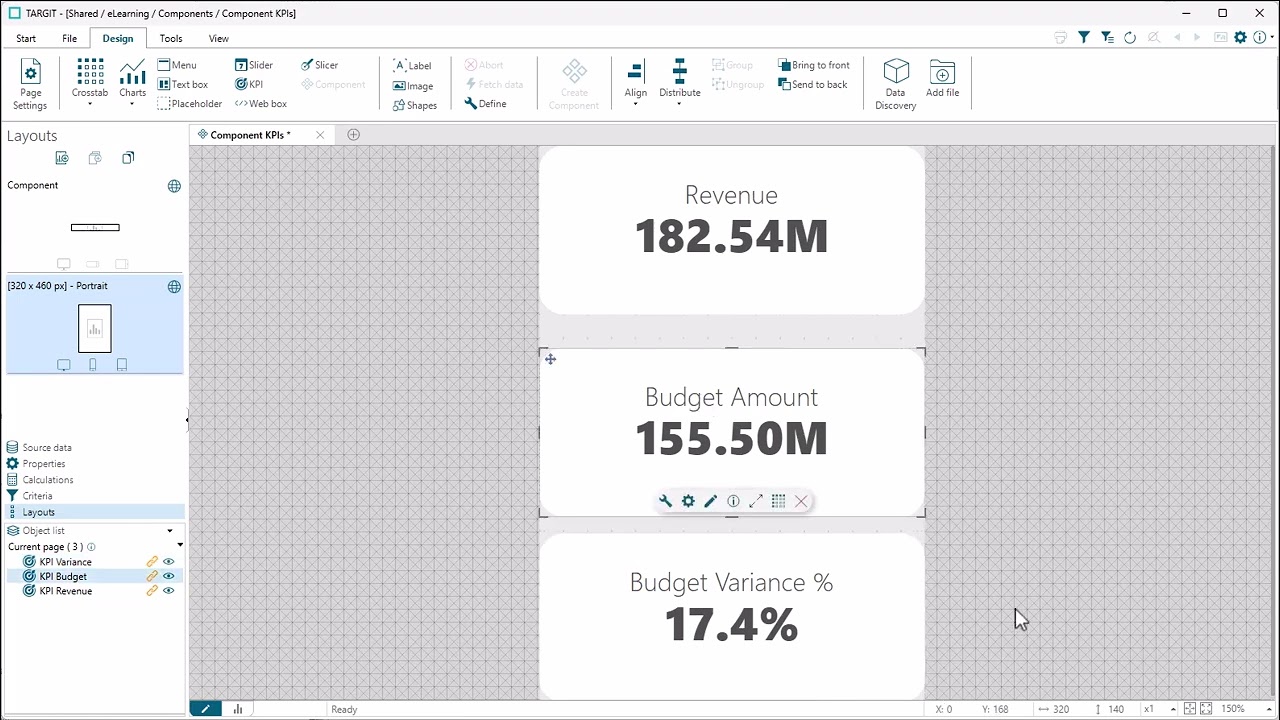Insert an Image element
The image size is (1280, 720).
tap(413, 86)
